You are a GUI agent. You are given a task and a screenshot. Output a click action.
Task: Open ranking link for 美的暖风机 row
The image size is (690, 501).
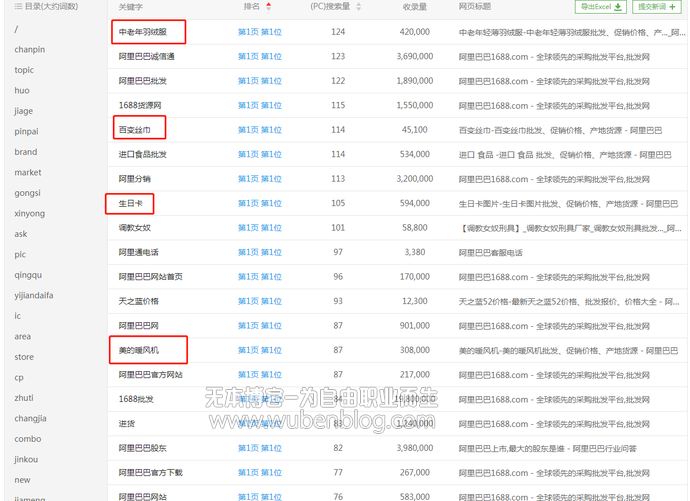260,350
